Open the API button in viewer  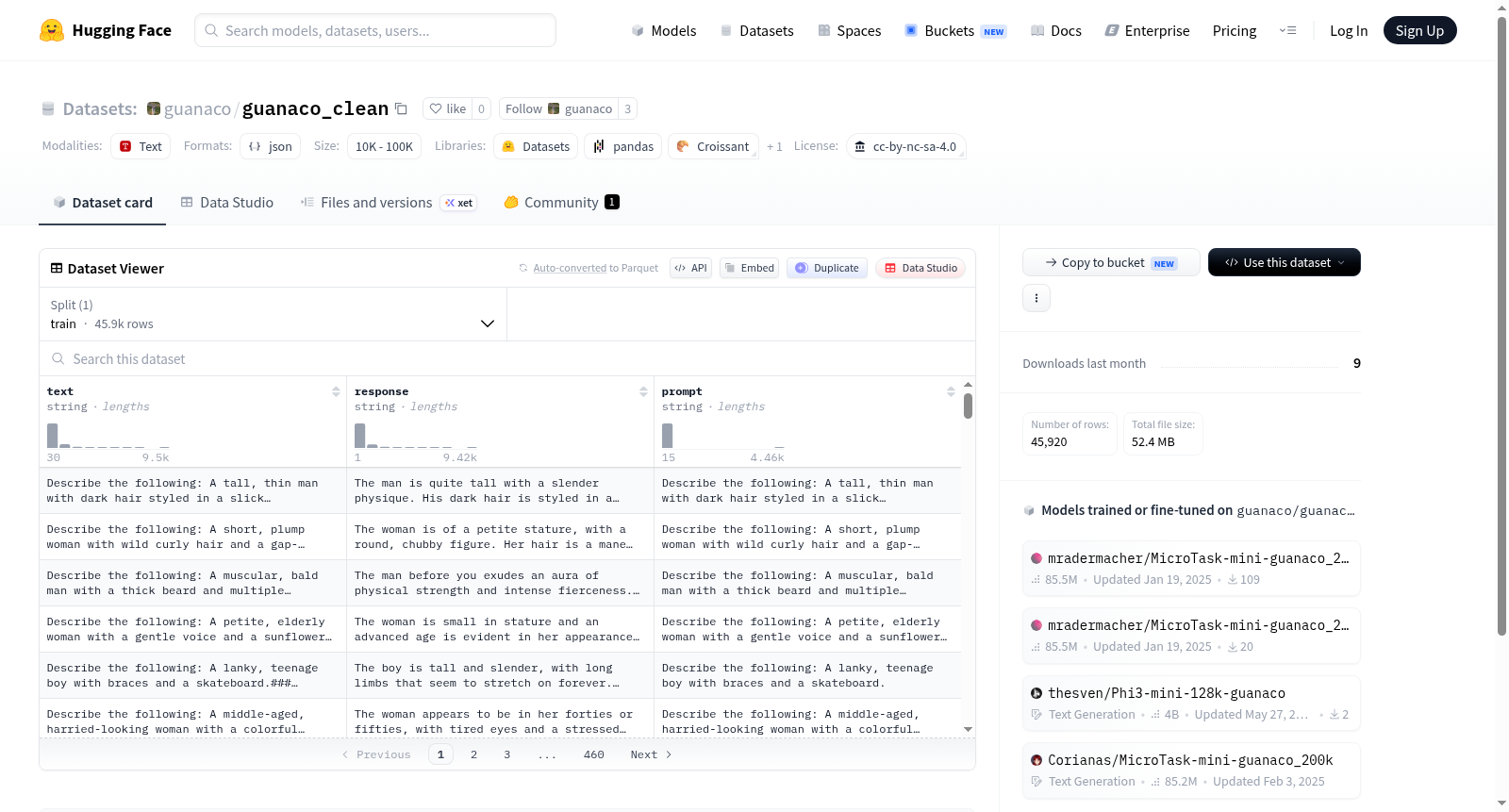[x=690, y=268]
